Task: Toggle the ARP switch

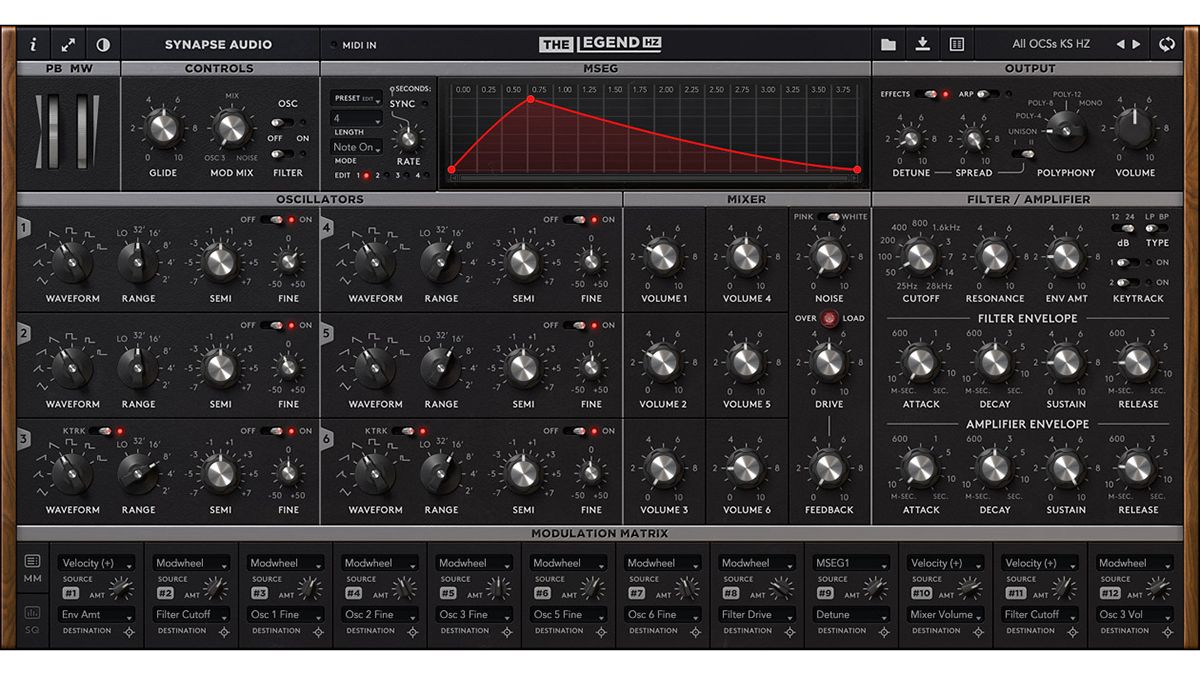Action: (987, 94)
